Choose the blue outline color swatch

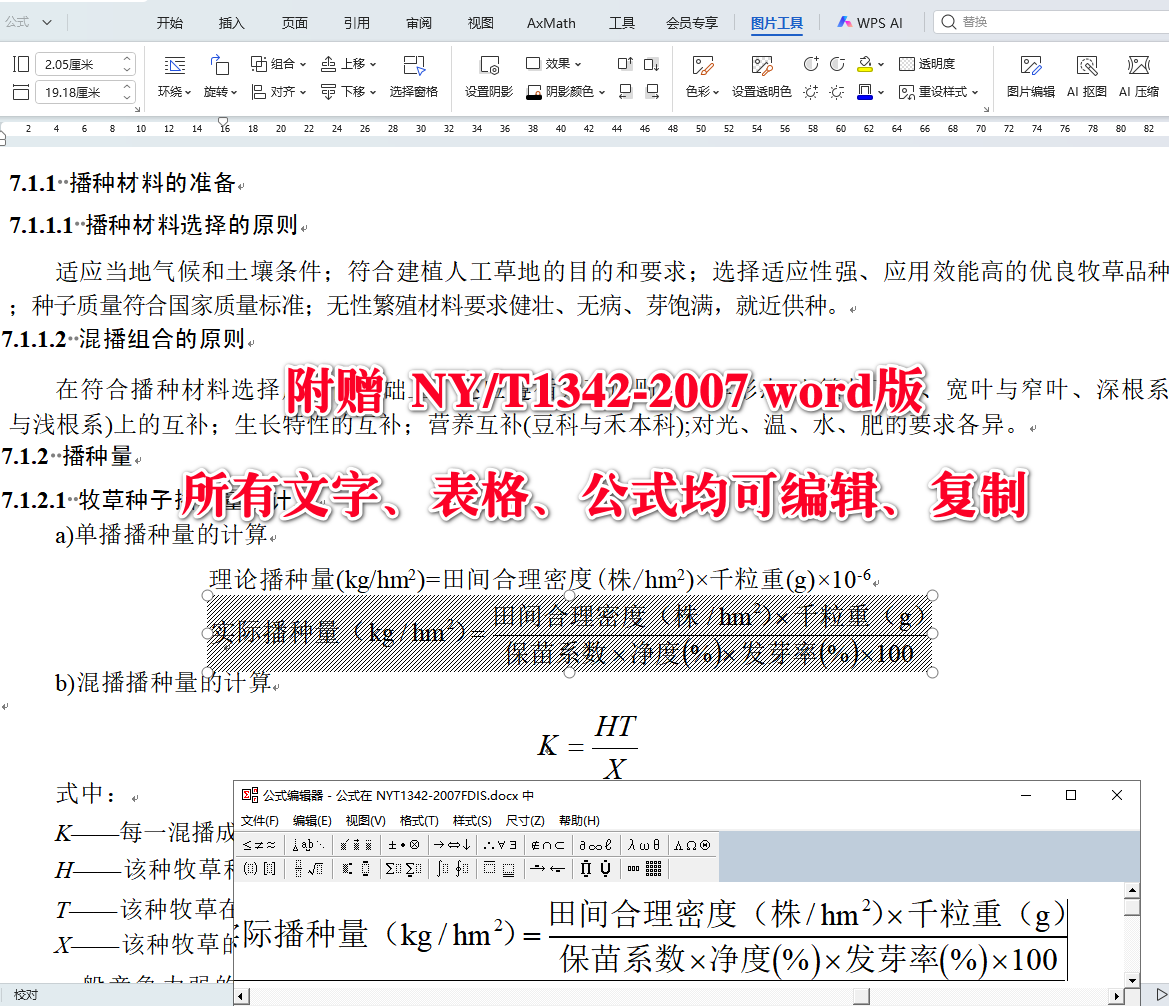tap(866, 92)
